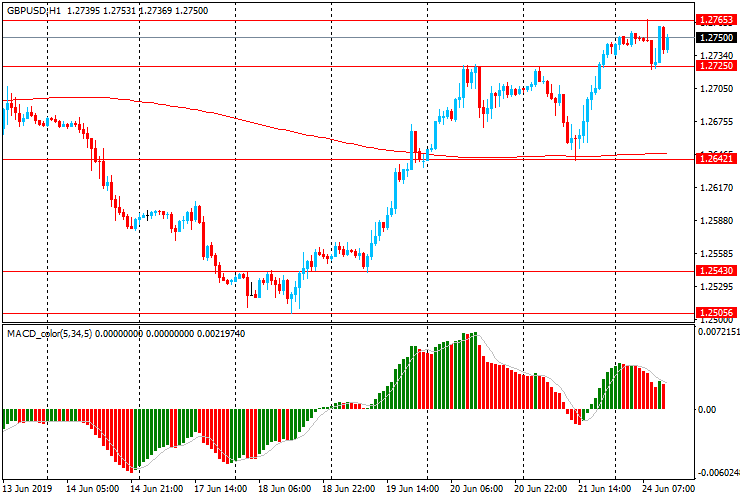Click the 20 Jun 06:00 time label

pyautogui.click(x=477, y=488)
